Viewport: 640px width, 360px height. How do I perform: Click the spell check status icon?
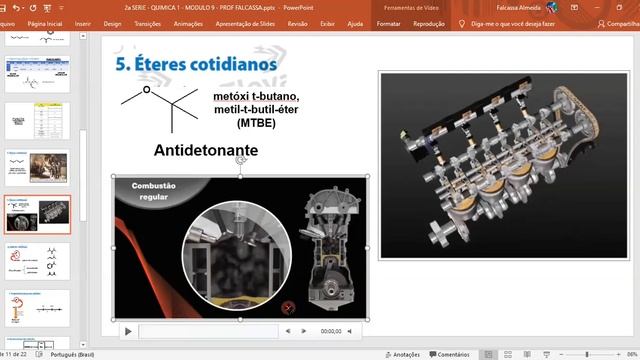(39, 354)
